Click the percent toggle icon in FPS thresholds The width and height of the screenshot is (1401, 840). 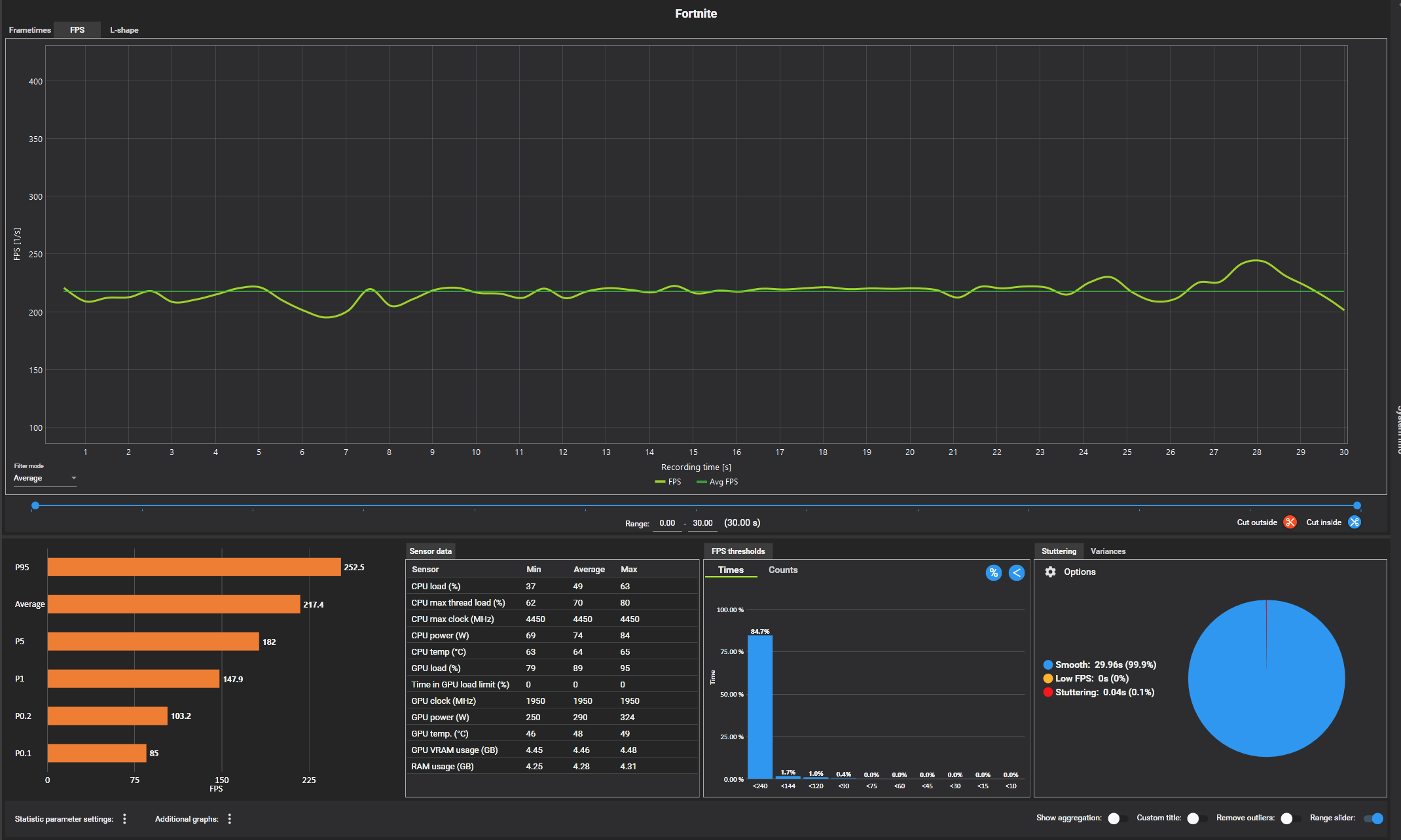coord(993,573)
